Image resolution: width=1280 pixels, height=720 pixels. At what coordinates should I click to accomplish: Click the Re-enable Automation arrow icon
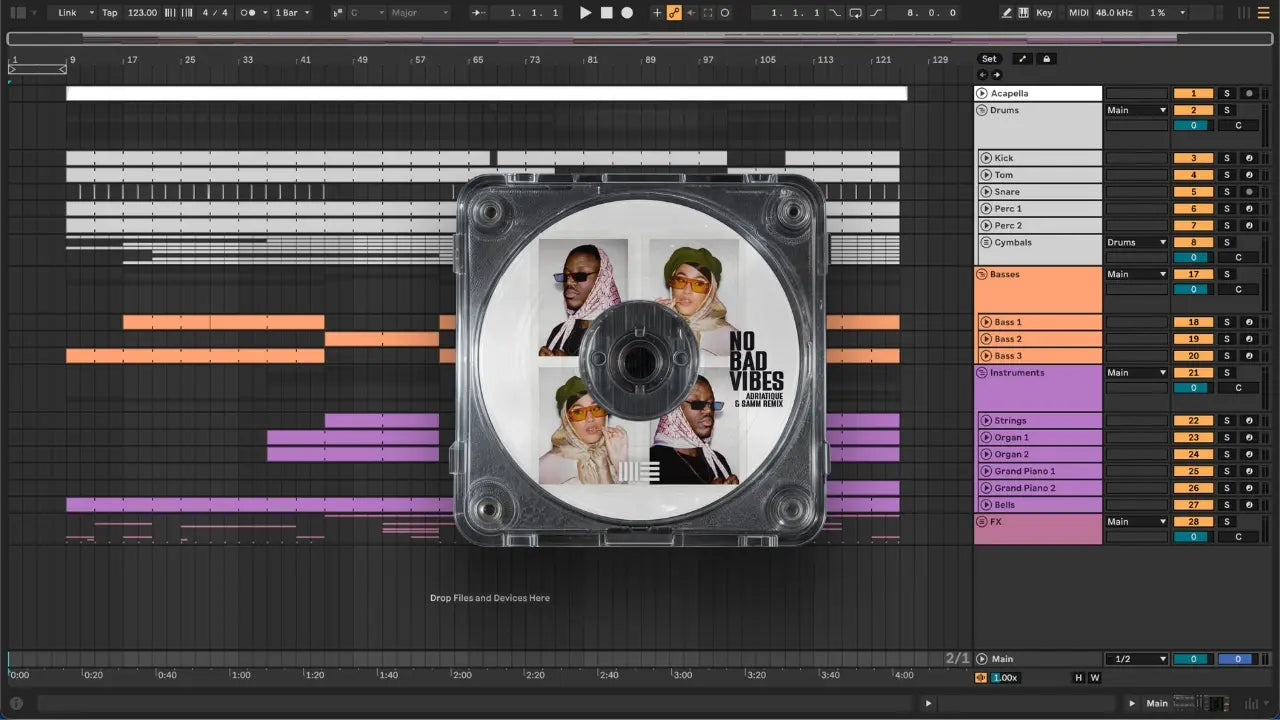pos(691,13)
